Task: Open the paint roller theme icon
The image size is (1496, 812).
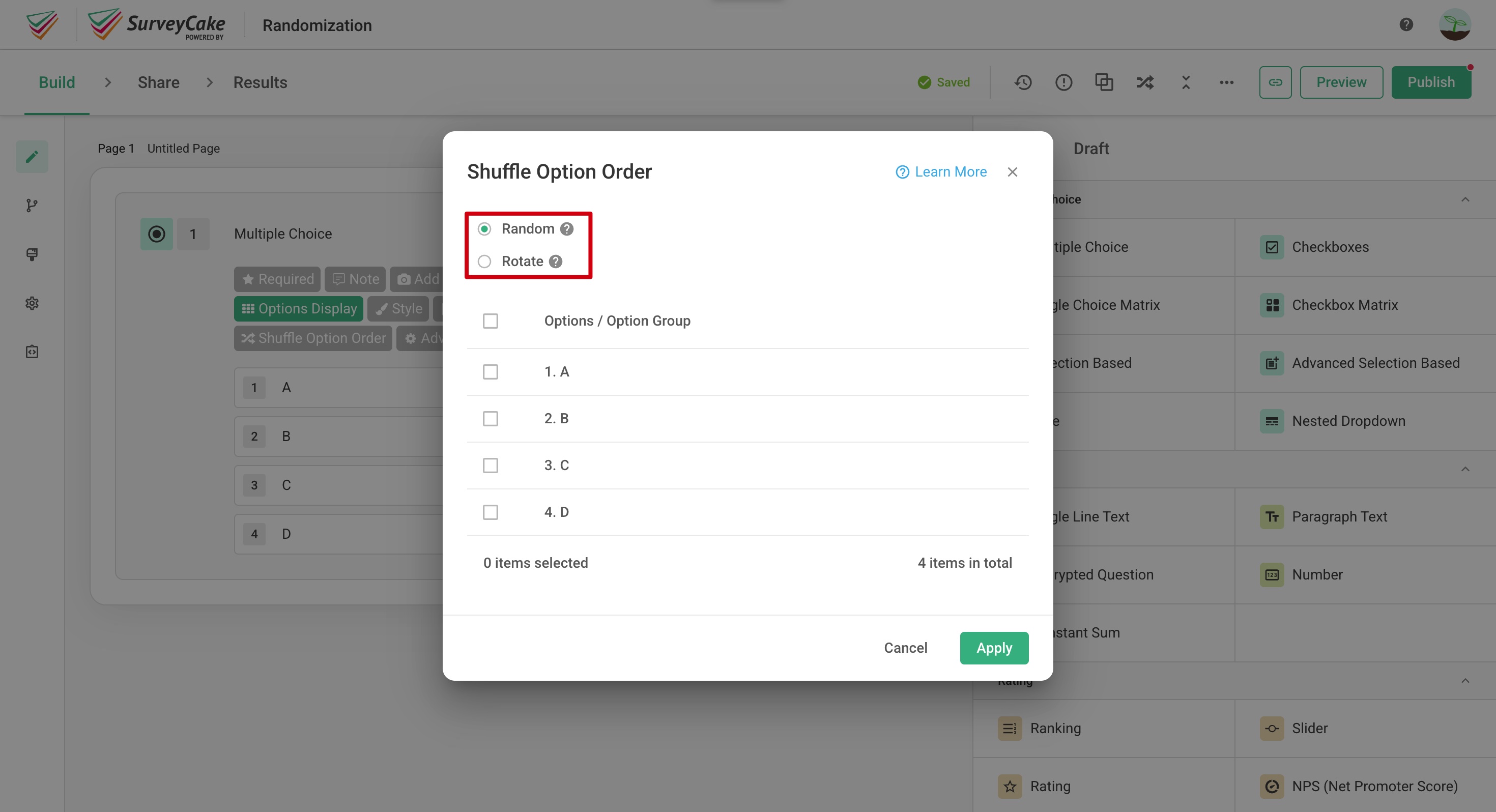Action: pos(32,254)
